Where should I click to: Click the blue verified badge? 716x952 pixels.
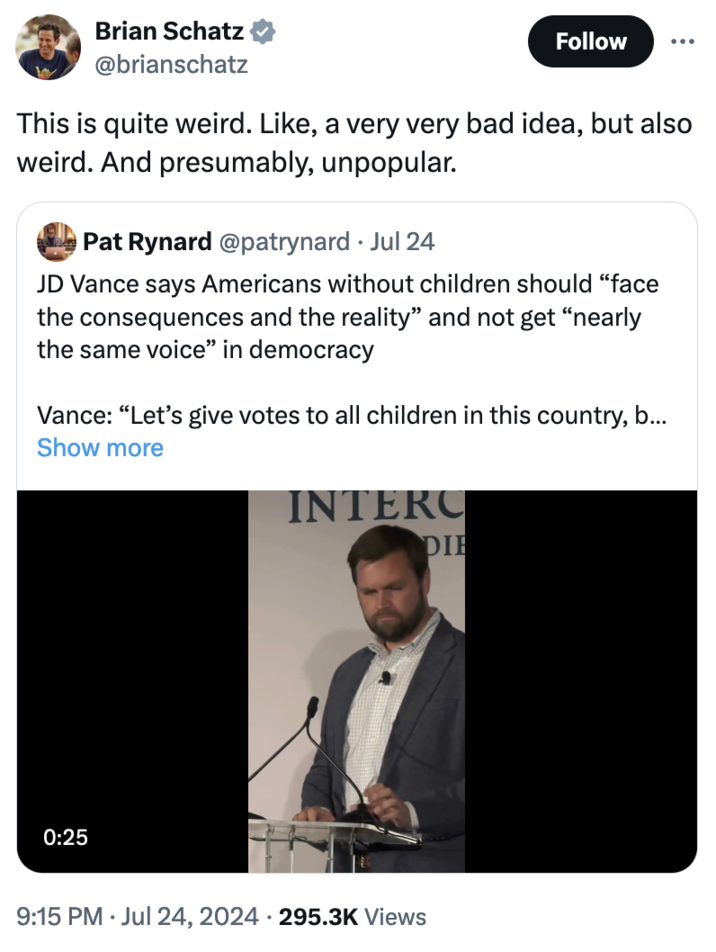pos(262,32)
